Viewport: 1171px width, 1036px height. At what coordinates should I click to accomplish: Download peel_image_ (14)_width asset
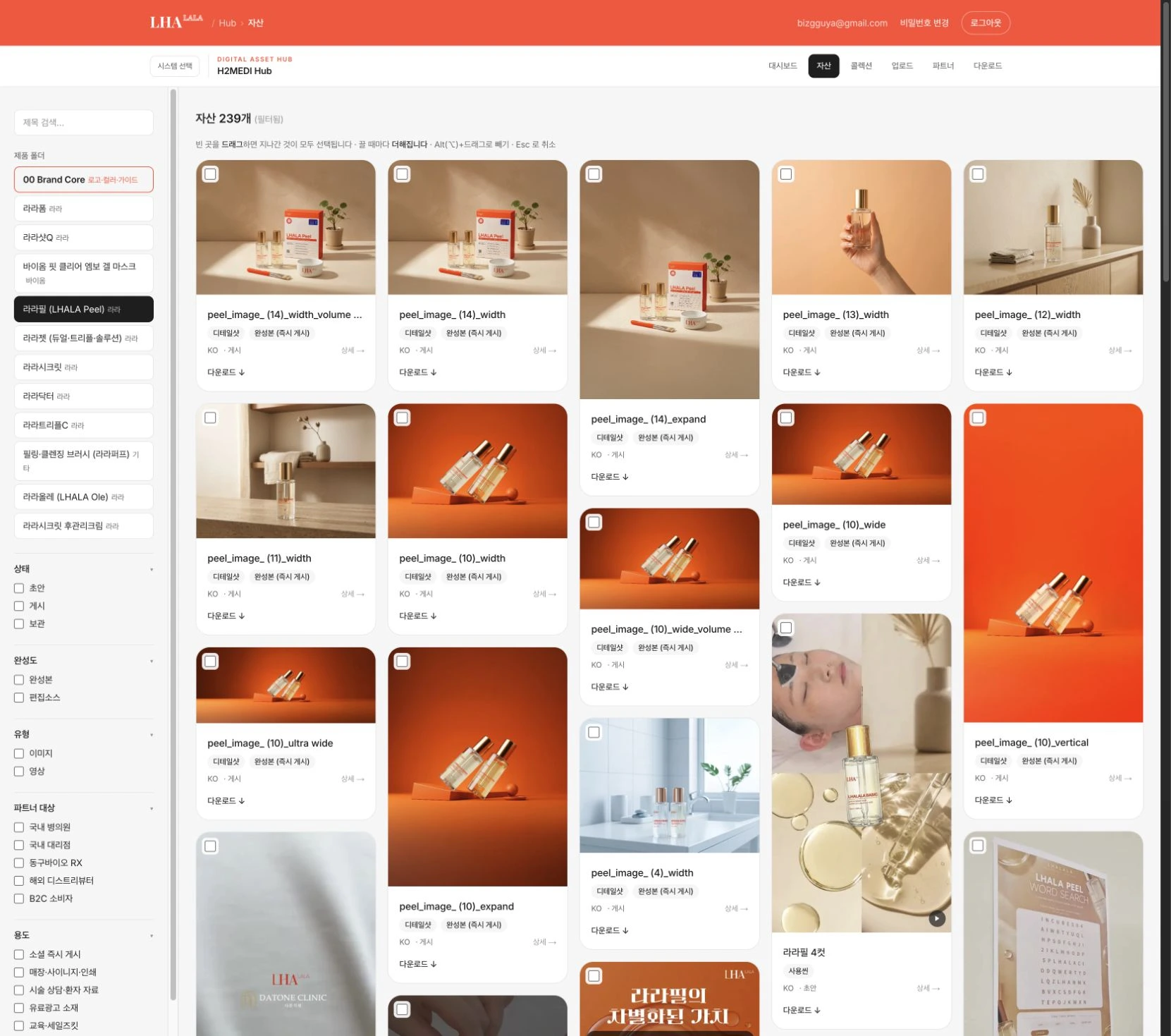(x=417, y=372)
